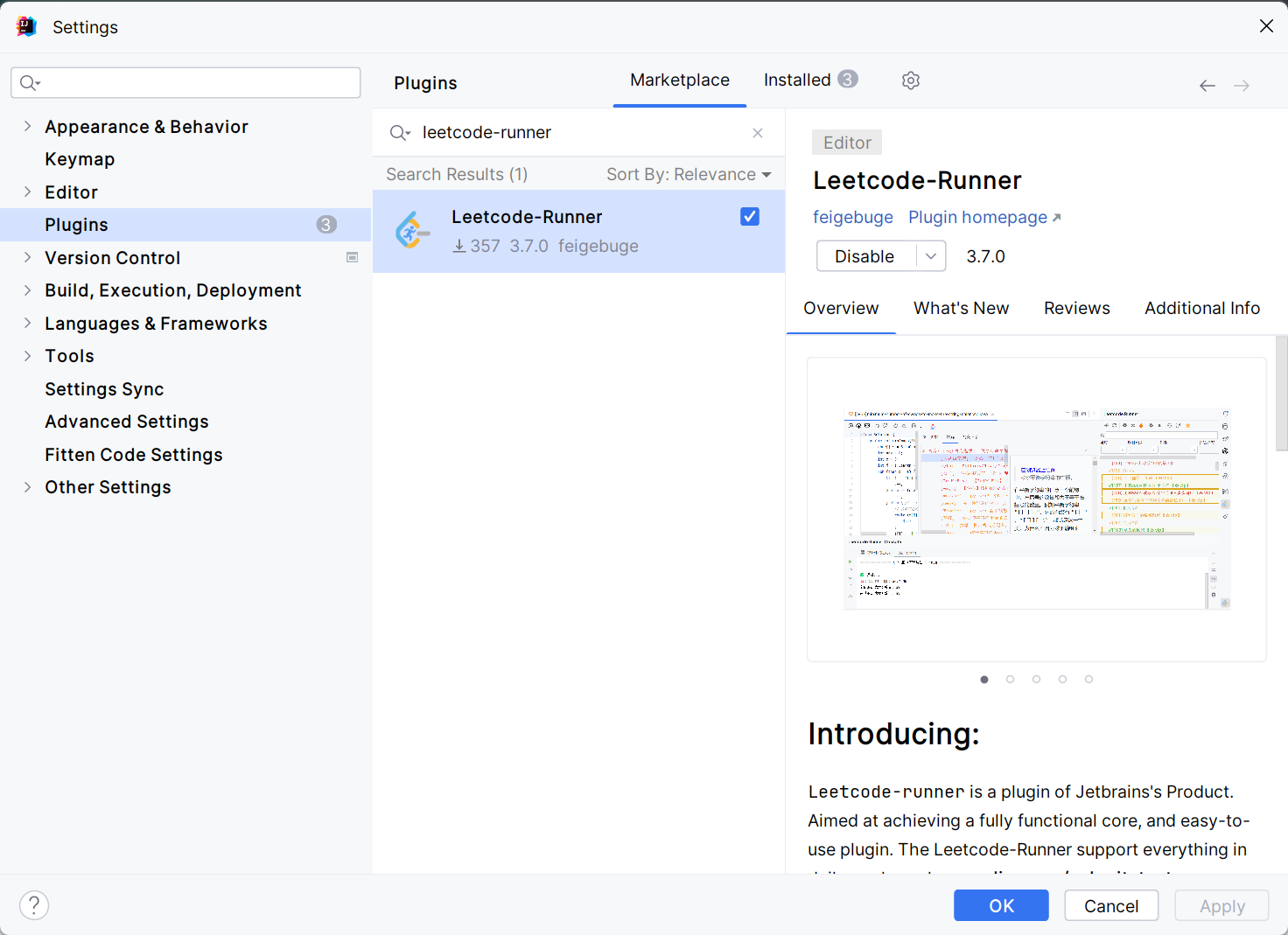Viewport: 1288px width, 935px height.
Task: Clear the plugin search text
Action: [x=758, y=133]
